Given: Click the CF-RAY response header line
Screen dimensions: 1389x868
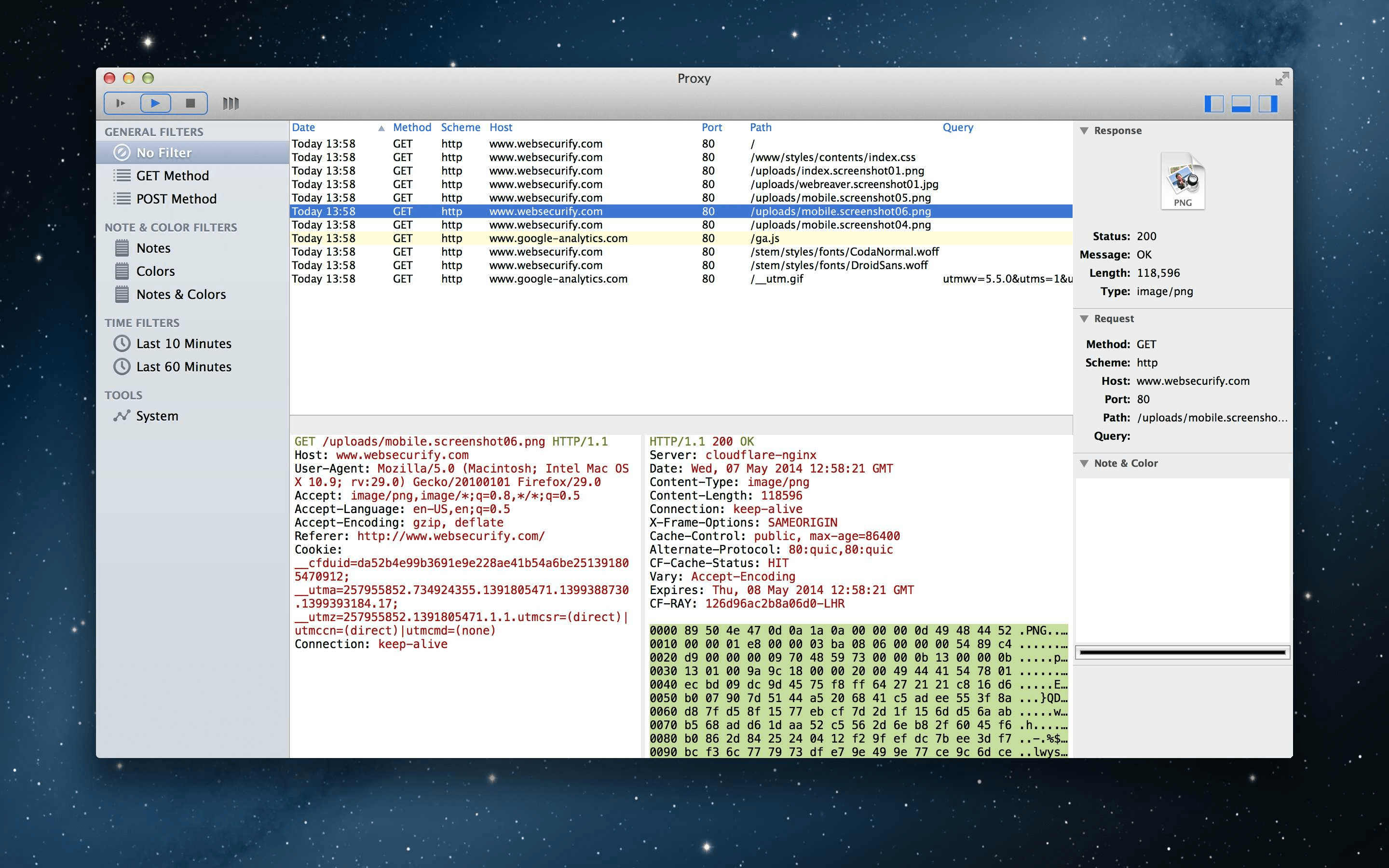Looking at the screenshot, I should click(x=747, y=604).
